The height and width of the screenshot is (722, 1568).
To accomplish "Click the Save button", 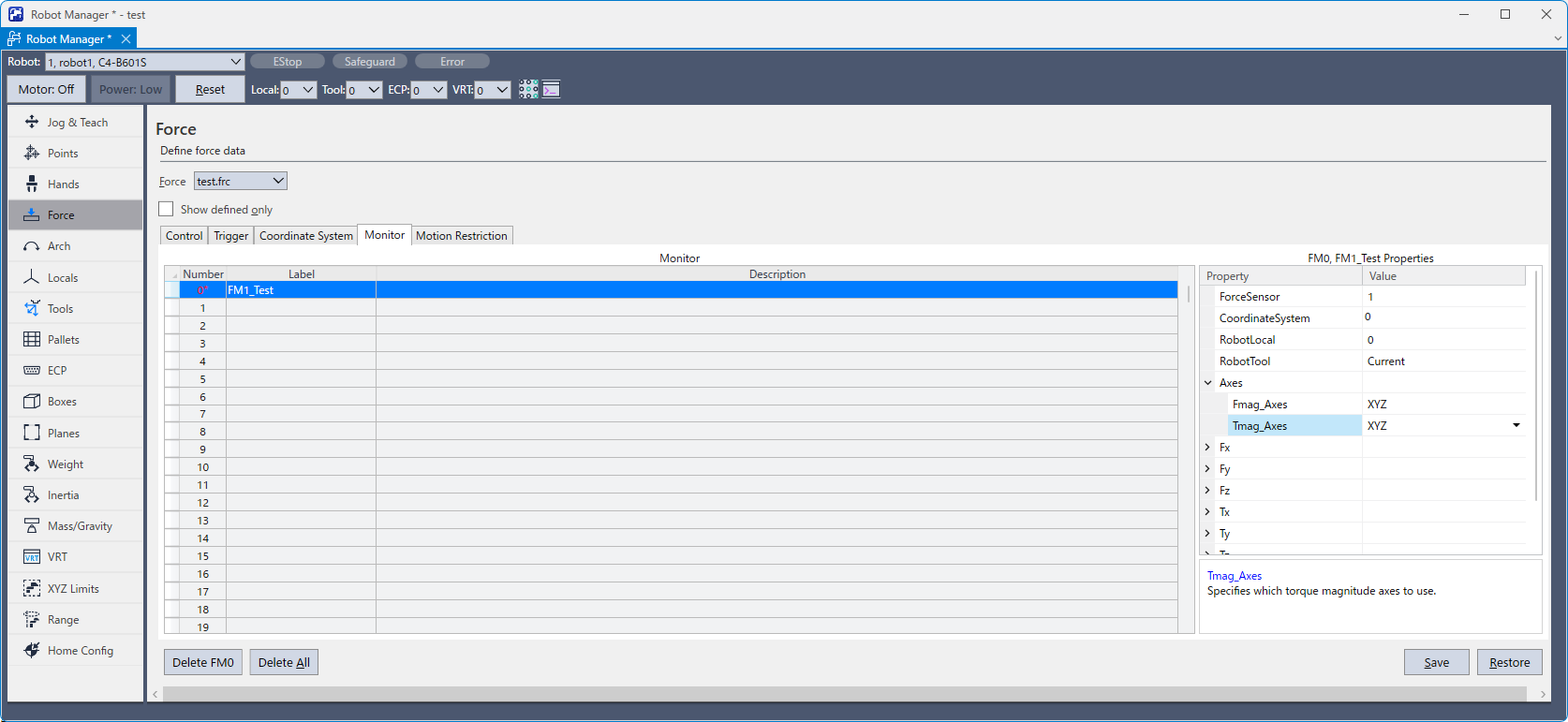I will click(1436, 663).
